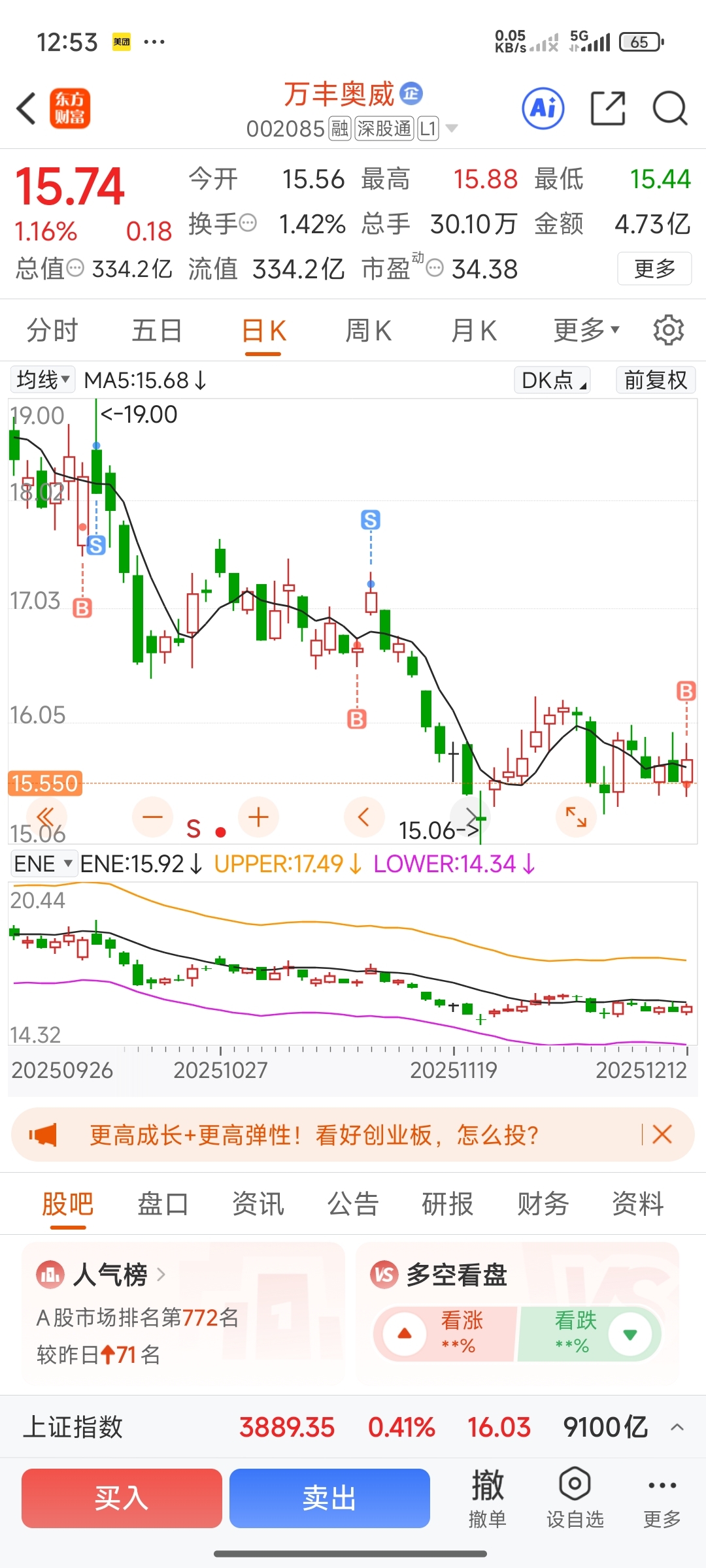This screenshot has height=1568, width=706.
Task: Switch to 五日 chart tab
Action: [157, 331]
